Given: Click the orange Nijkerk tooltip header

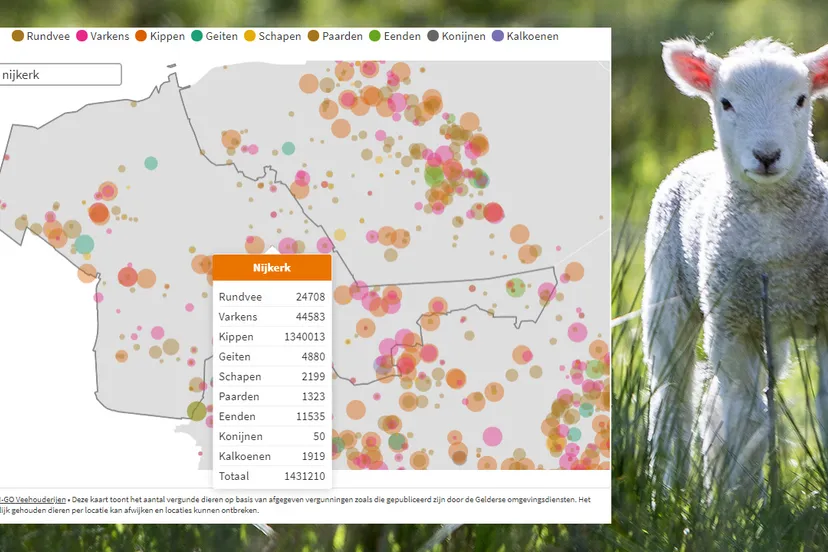Looking at the screenshot, I should click(272, 267).
